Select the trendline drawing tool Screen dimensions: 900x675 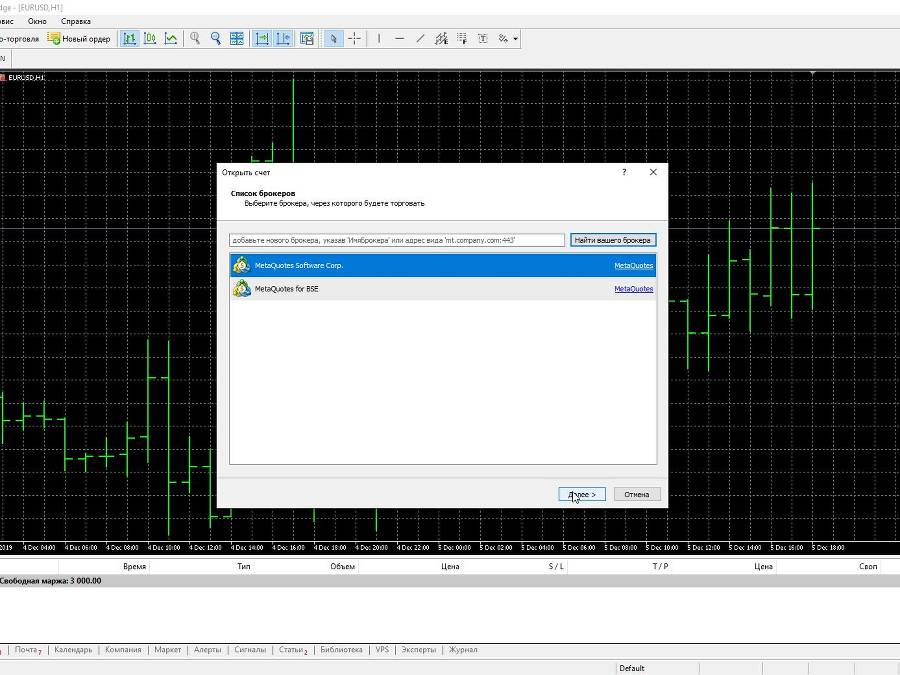point(420,39)
